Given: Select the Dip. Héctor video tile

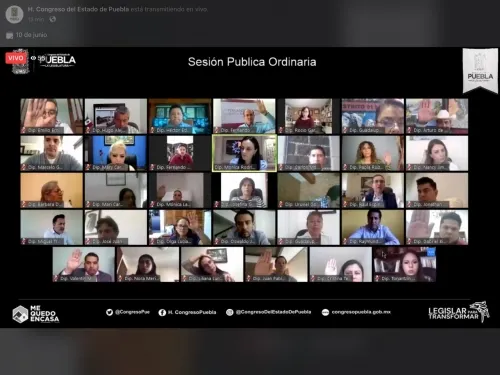Looking at the screenshot, I should click(x=180, y=116).
